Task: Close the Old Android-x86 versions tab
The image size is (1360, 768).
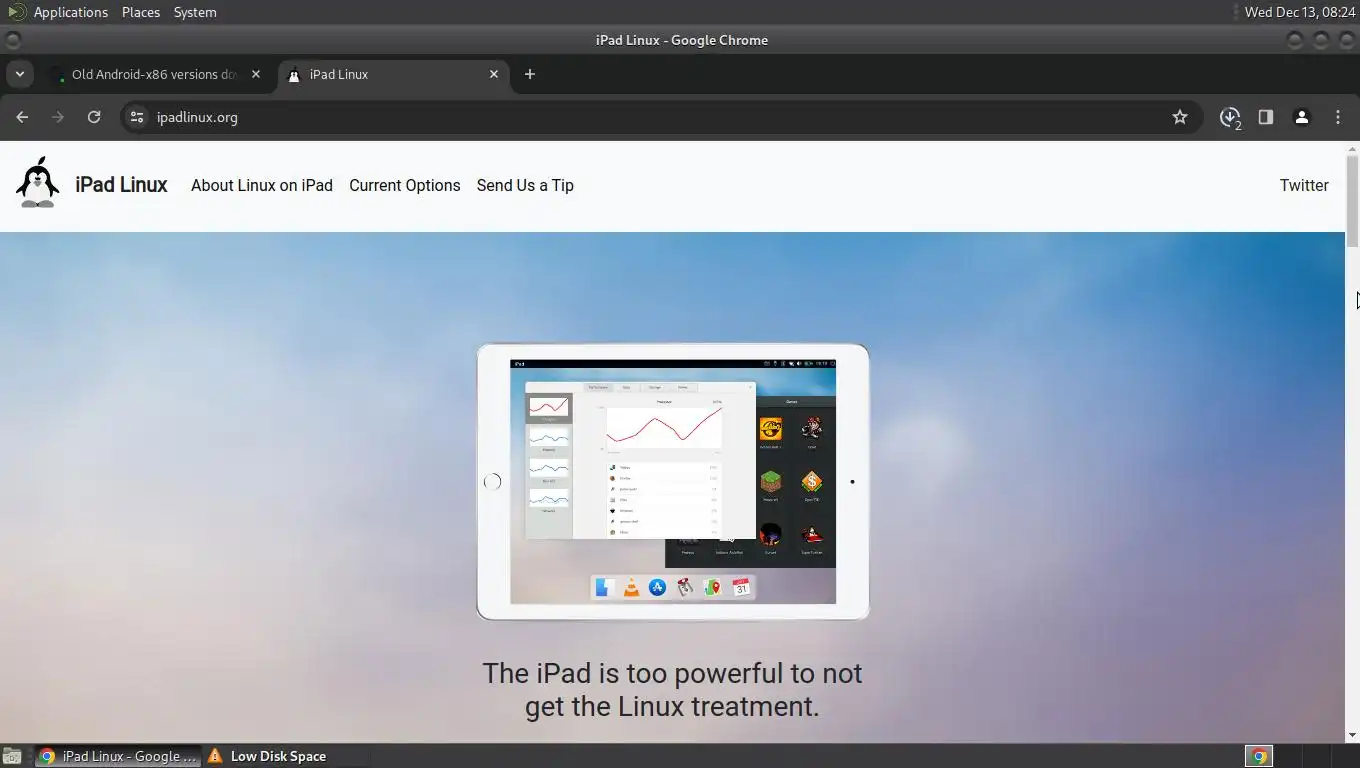Action: (x=256, y=74)
